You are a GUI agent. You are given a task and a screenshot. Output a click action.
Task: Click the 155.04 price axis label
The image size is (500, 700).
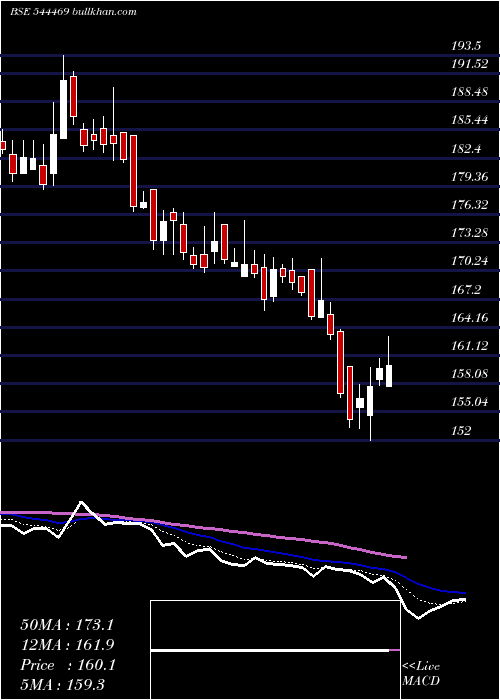(469, 402)
